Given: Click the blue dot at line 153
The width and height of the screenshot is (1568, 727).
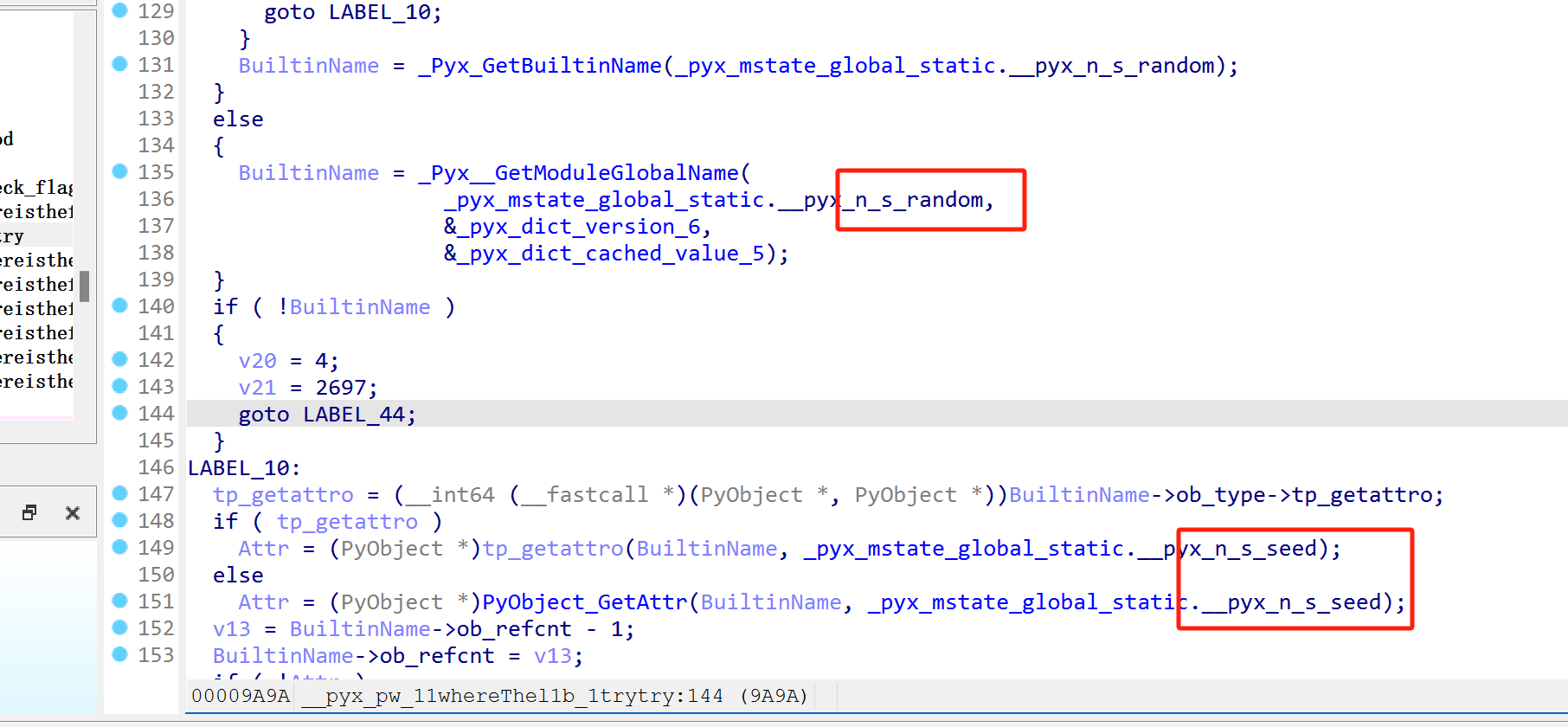Looking at the screenshot, I should point(120,654).
